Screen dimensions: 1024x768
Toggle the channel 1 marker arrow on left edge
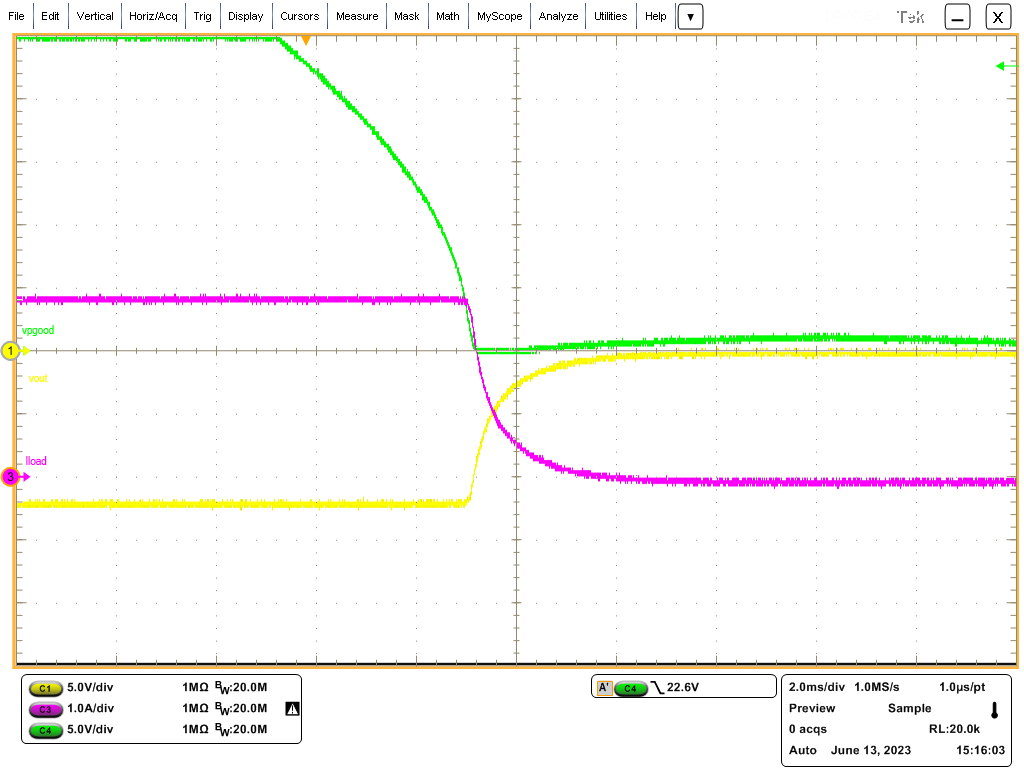pyautogui.click(x=10, y=351)
